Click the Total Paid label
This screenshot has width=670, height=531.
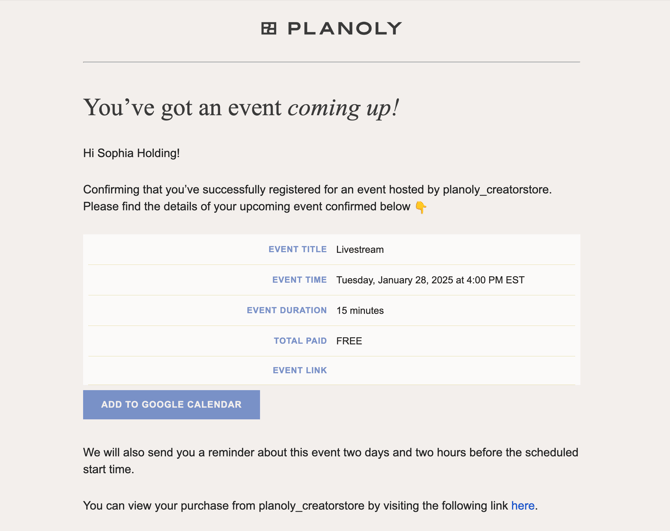tap(300, 341)
